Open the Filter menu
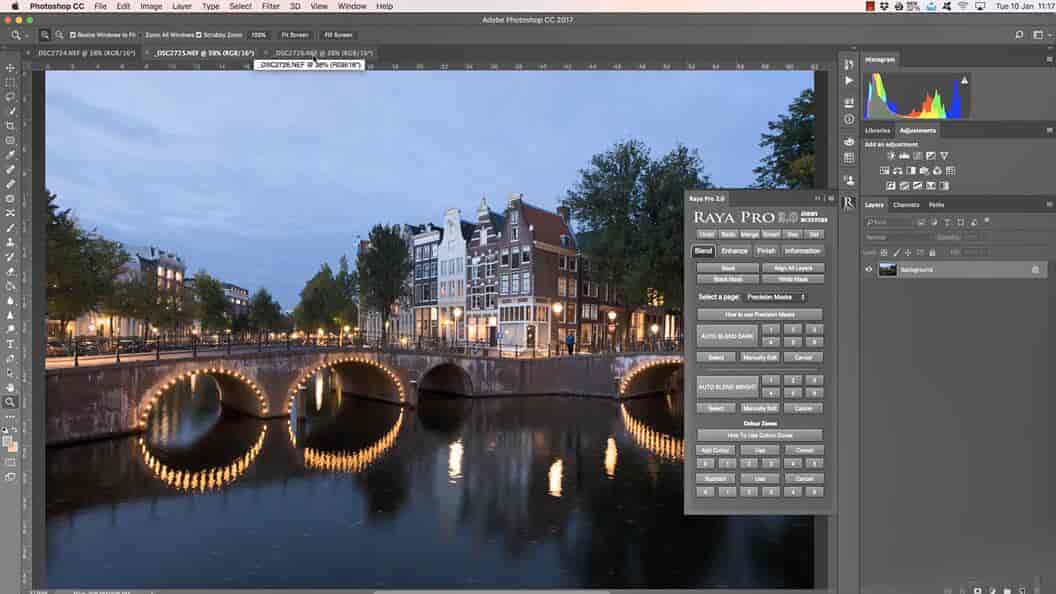This screenshot has width=1056, height=594. 270,6
